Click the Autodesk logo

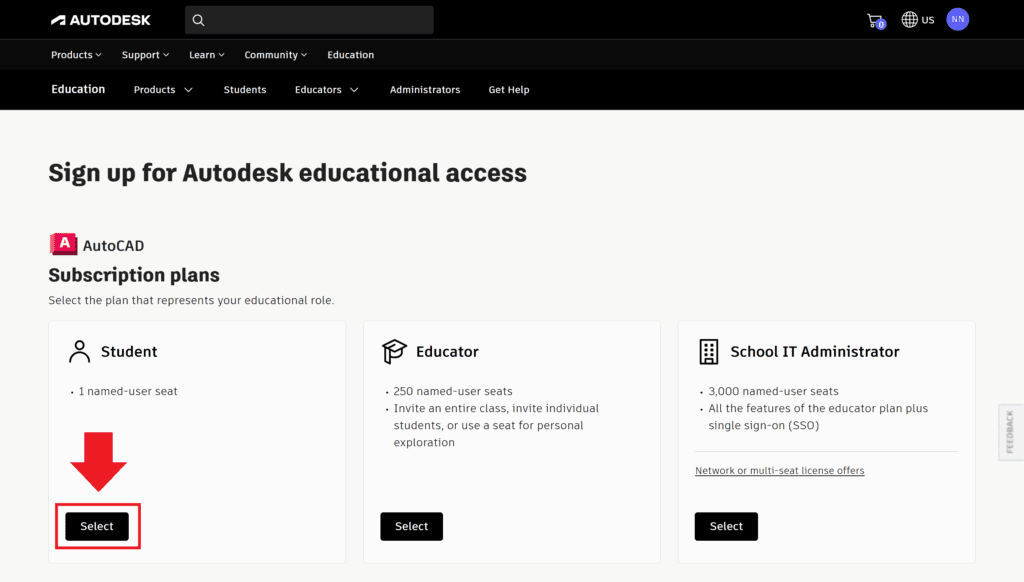(x=100, y=20)
